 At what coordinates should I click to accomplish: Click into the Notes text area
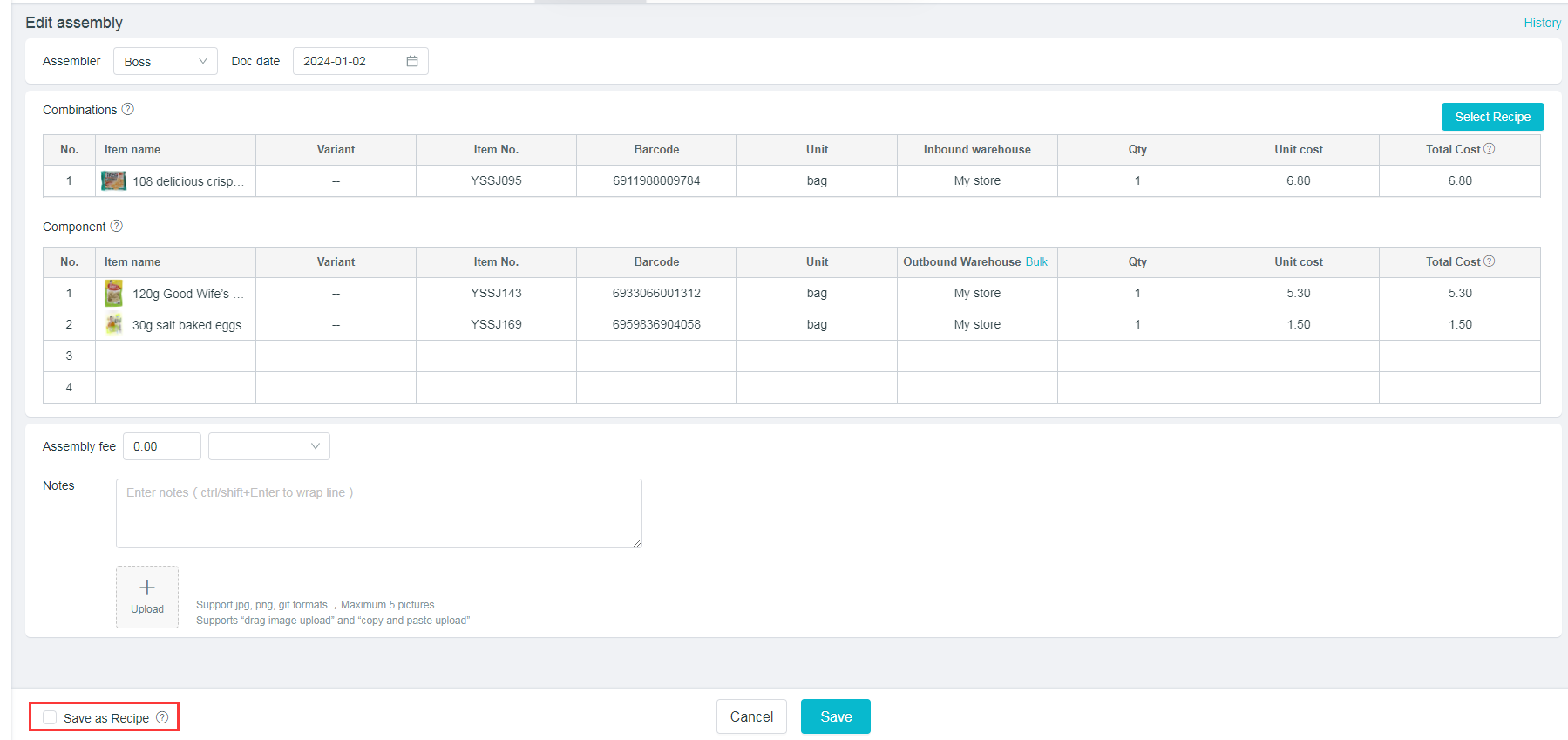tap(378, 513)
